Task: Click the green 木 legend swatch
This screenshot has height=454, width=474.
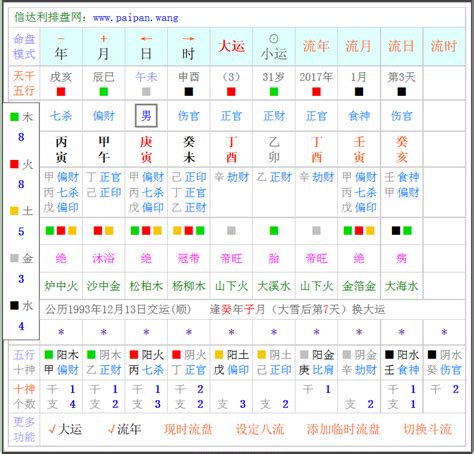Action: (x=14, y=117)
